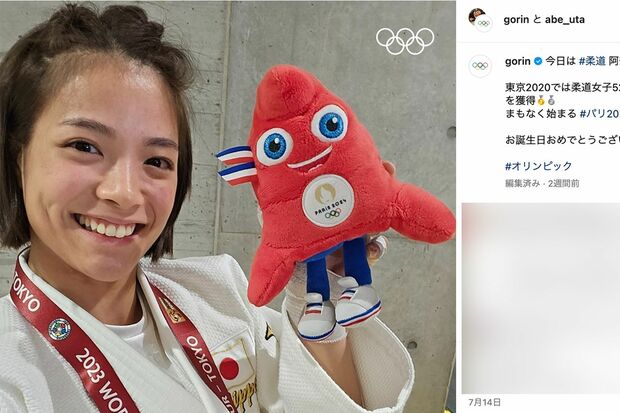Open gorin username link in the caption
Viewport: 620px width, 413px height.
pyautogui.click(x=518, y=61)
